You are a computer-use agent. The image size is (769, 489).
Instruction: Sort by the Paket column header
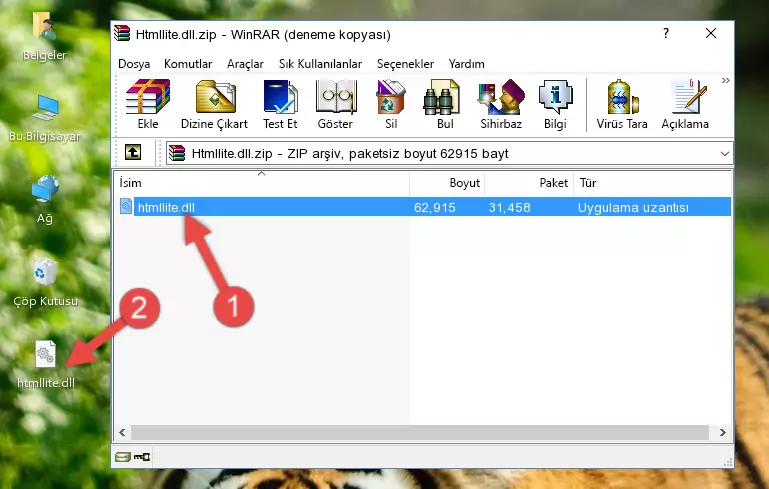[529, 182]
